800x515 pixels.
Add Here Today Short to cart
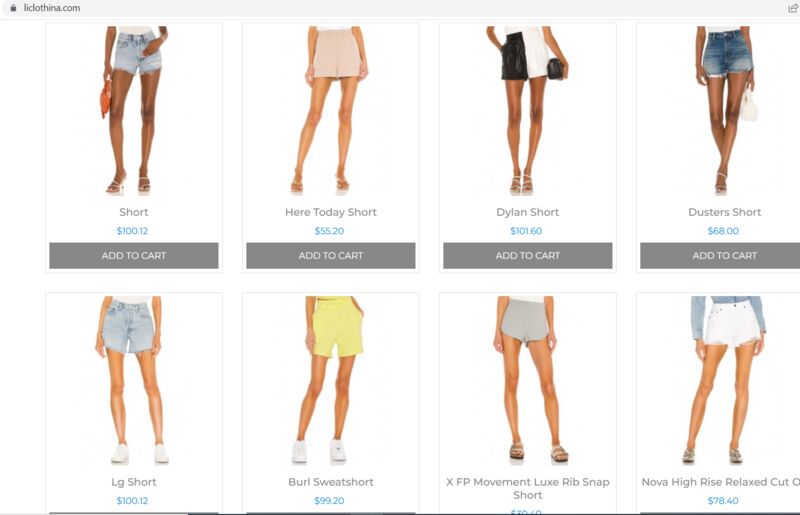coord(331,255)
